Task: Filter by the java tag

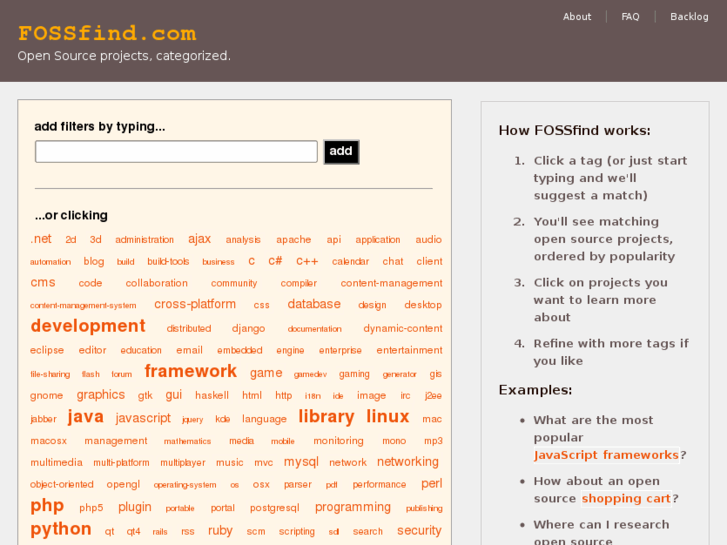Action: [x=85, y=417]
